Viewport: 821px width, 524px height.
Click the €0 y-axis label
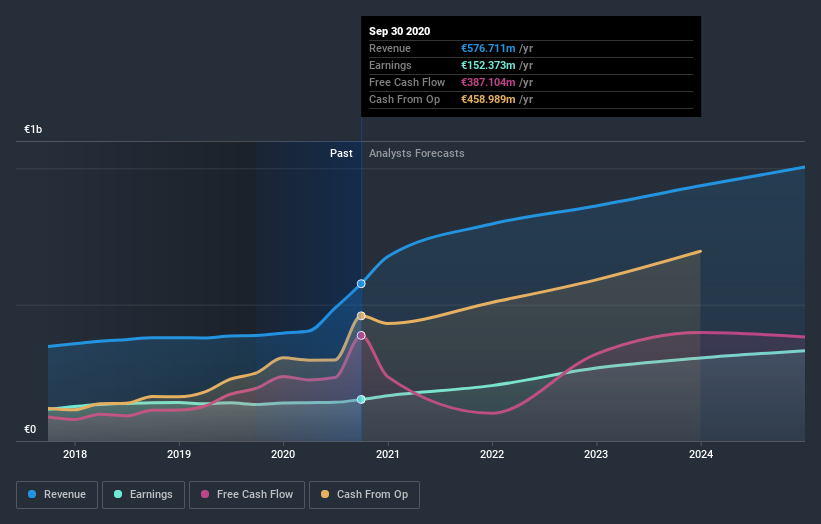point(30,429)
